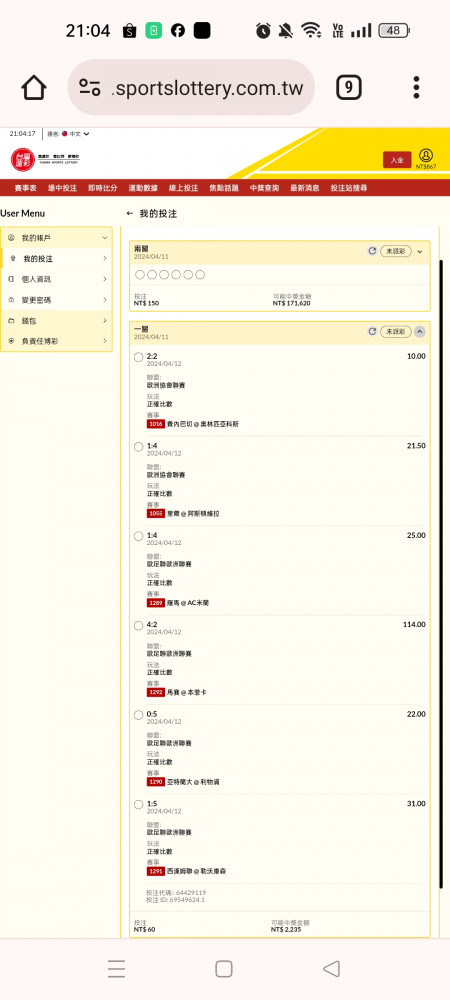The height and width of the screenshot is (1000, 450).
Task: Expand 負責任博彩 in the user menu
Action: (x=56, y=341)
